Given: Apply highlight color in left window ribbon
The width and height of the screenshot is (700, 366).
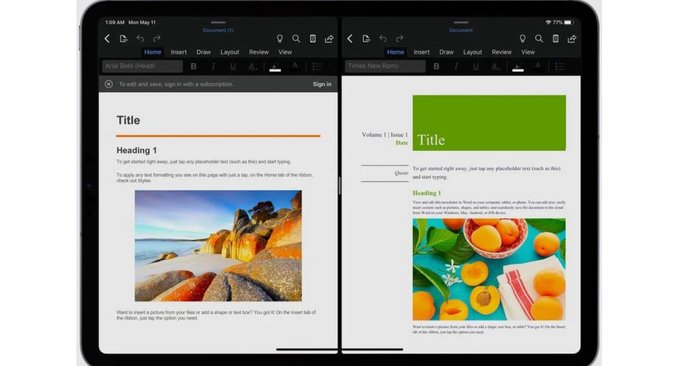Looking at the screenshot, I should coord(275,67).
